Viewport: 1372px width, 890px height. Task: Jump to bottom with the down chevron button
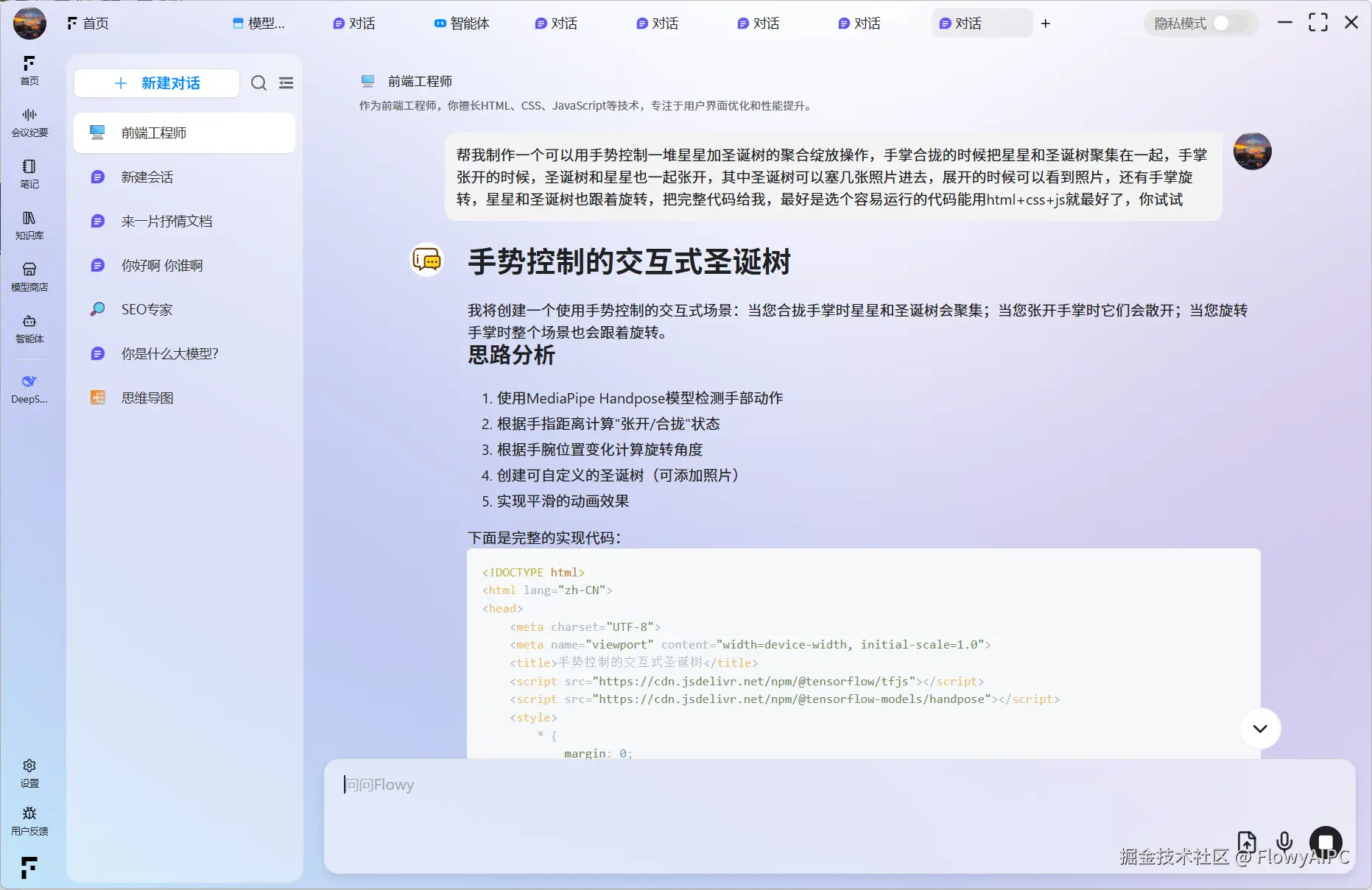1260,729
